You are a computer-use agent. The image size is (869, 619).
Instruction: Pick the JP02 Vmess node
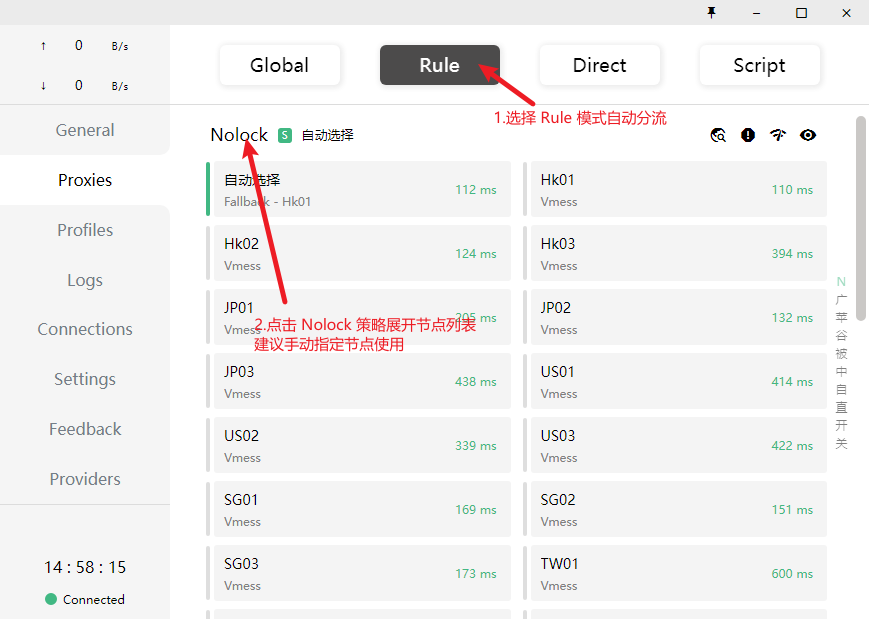(x=677, y=317)
